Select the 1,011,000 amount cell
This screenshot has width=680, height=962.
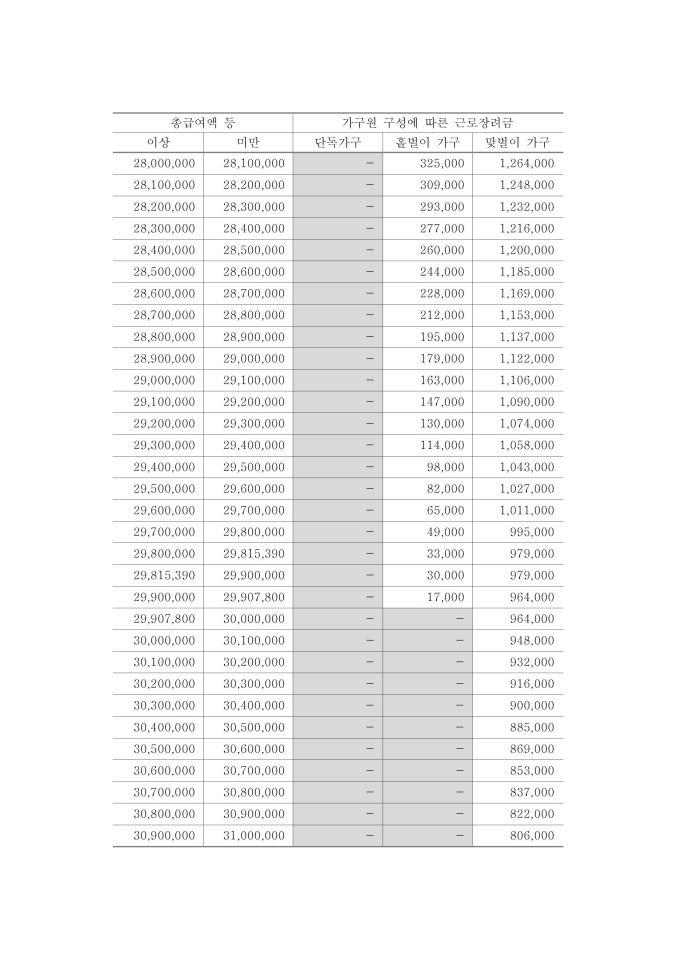(527, 510)
